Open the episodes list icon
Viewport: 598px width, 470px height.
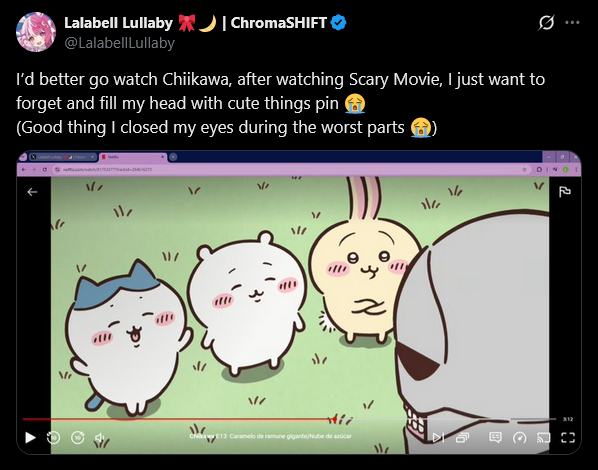click(462, 438)
